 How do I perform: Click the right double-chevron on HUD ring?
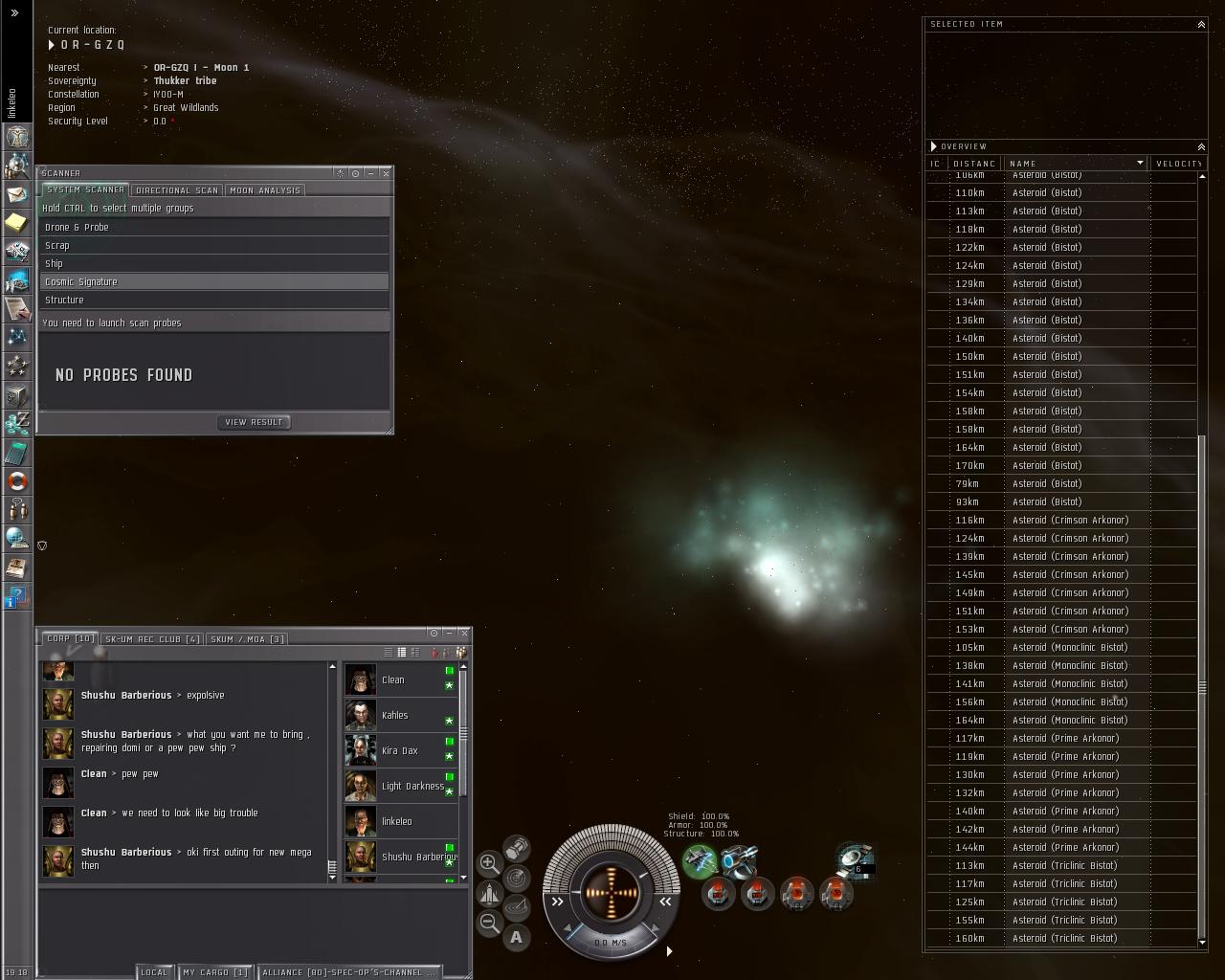pos(665,901)
